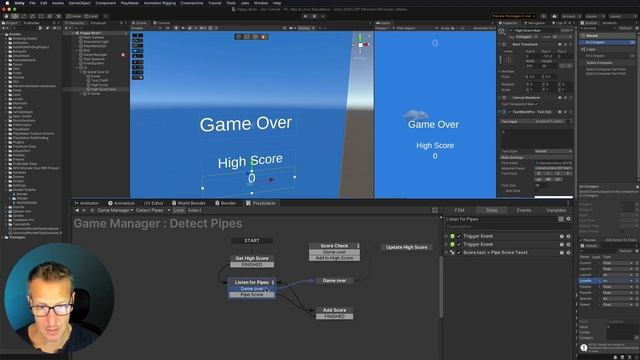Click the Refresh button in Actions panel
This screenshot has width=640, height=360.
(x=625, y=28)
